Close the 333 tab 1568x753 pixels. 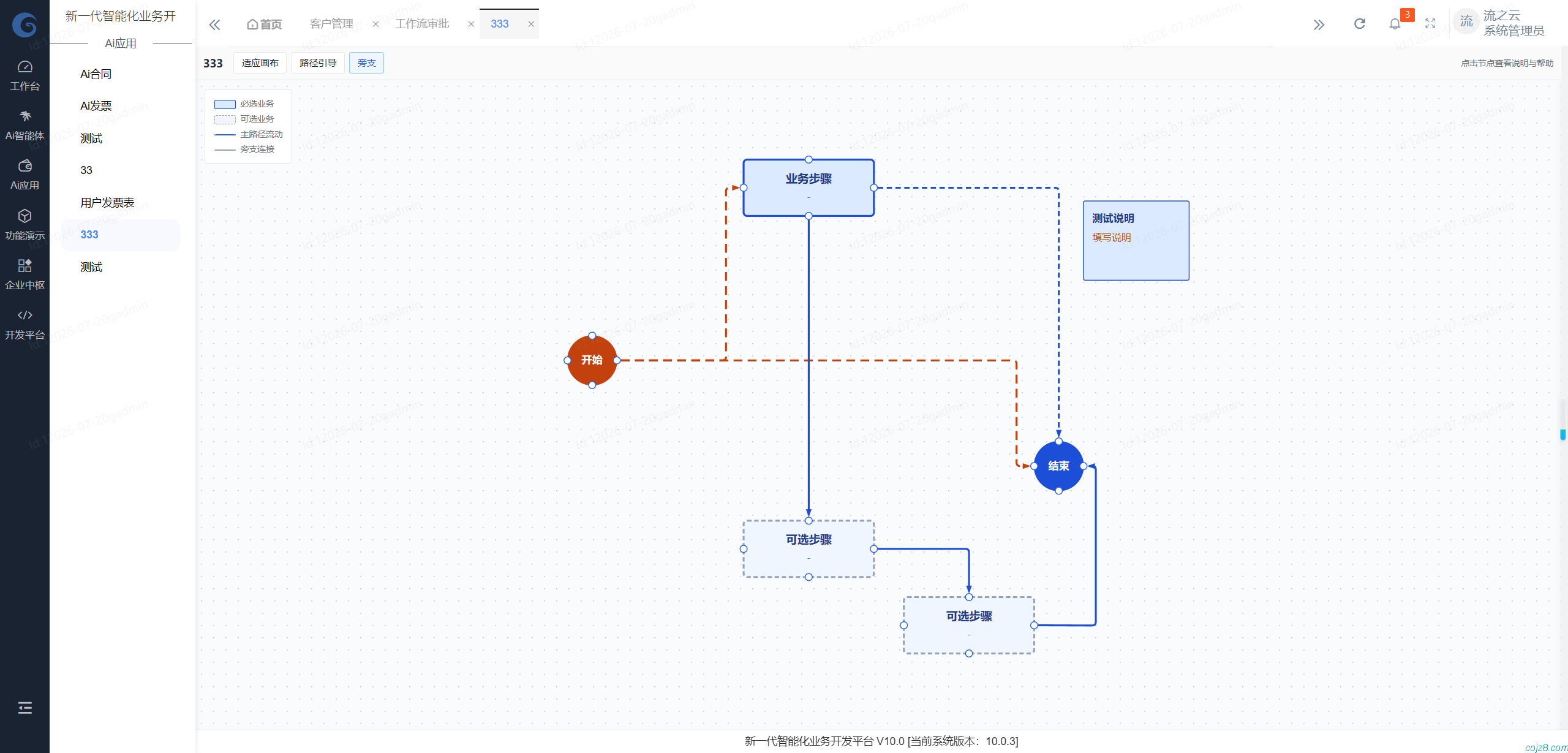pyautogui.click(x=531, y=24)
